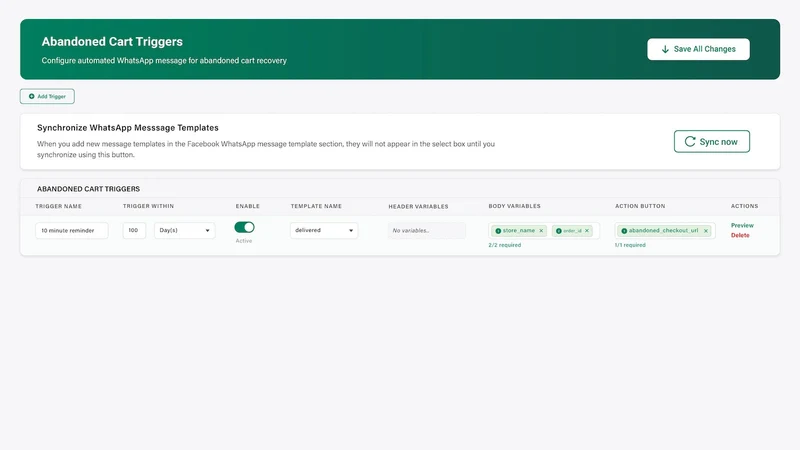Open the 'delivered' template name dropdown
The image size is (800, 450).
click(324, 230)
